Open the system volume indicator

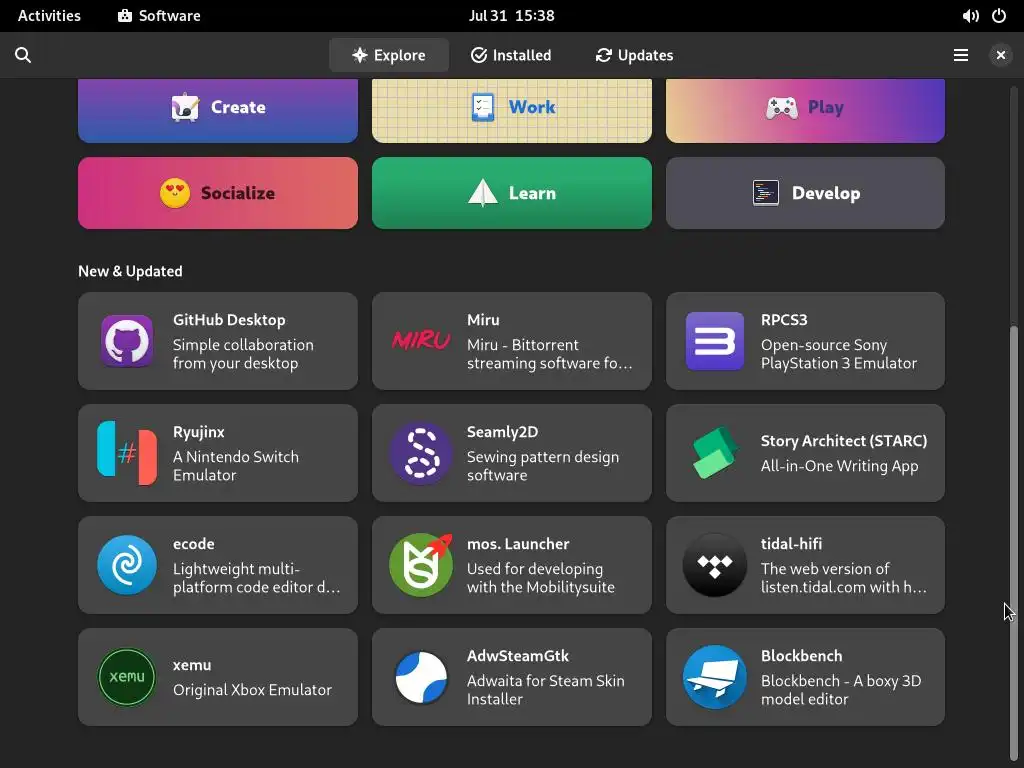(x=970, y=16)
